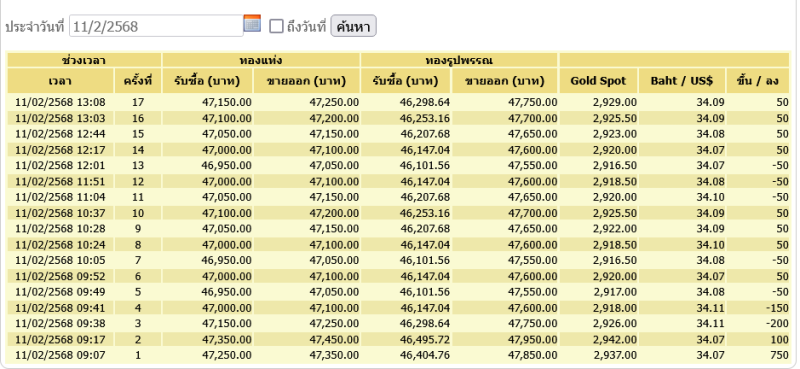The image size is (800, 369).
Task: Click the ช่วงเวลา group header
Action: 84,60
